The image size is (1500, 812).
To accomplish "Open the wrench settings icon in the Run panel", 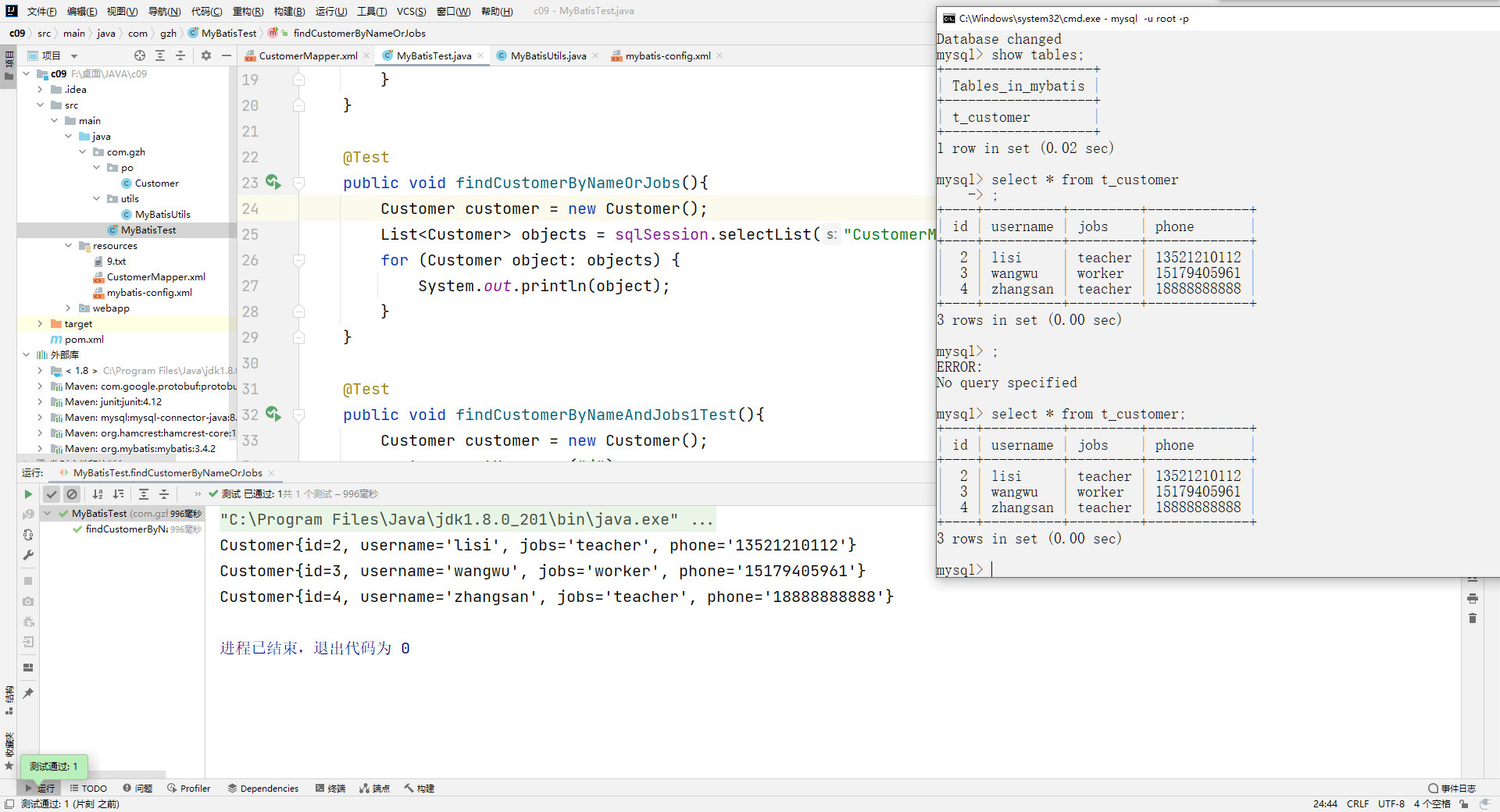I will pyautogui.click(x=28, y=555).
